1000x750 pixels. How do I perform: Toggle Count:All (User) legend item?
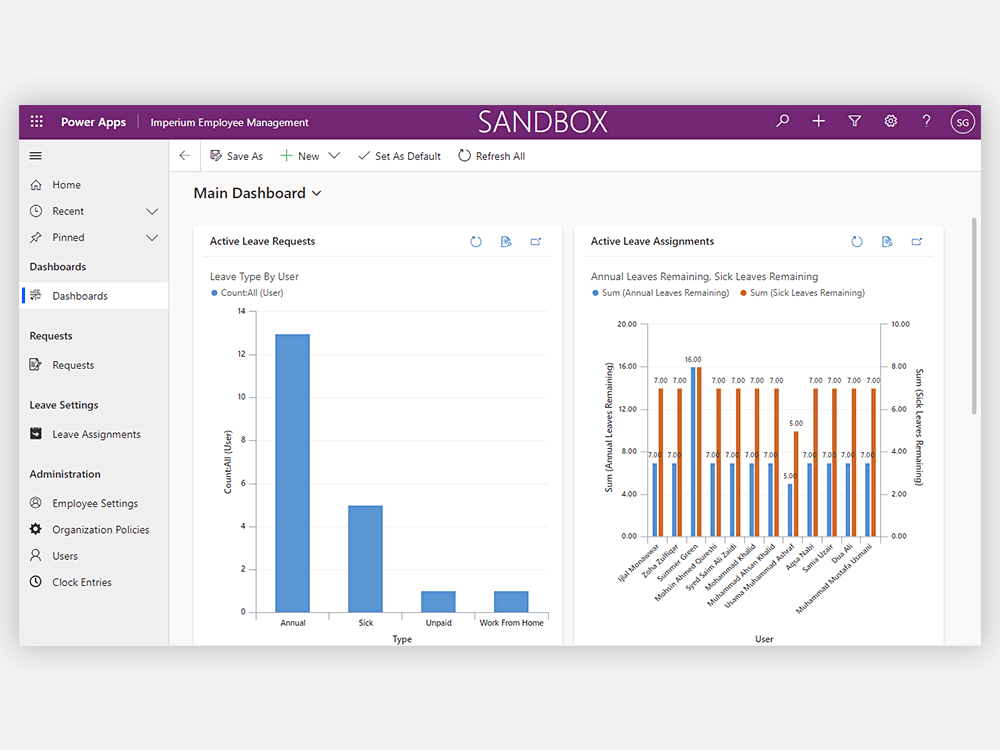coord(247,293)
